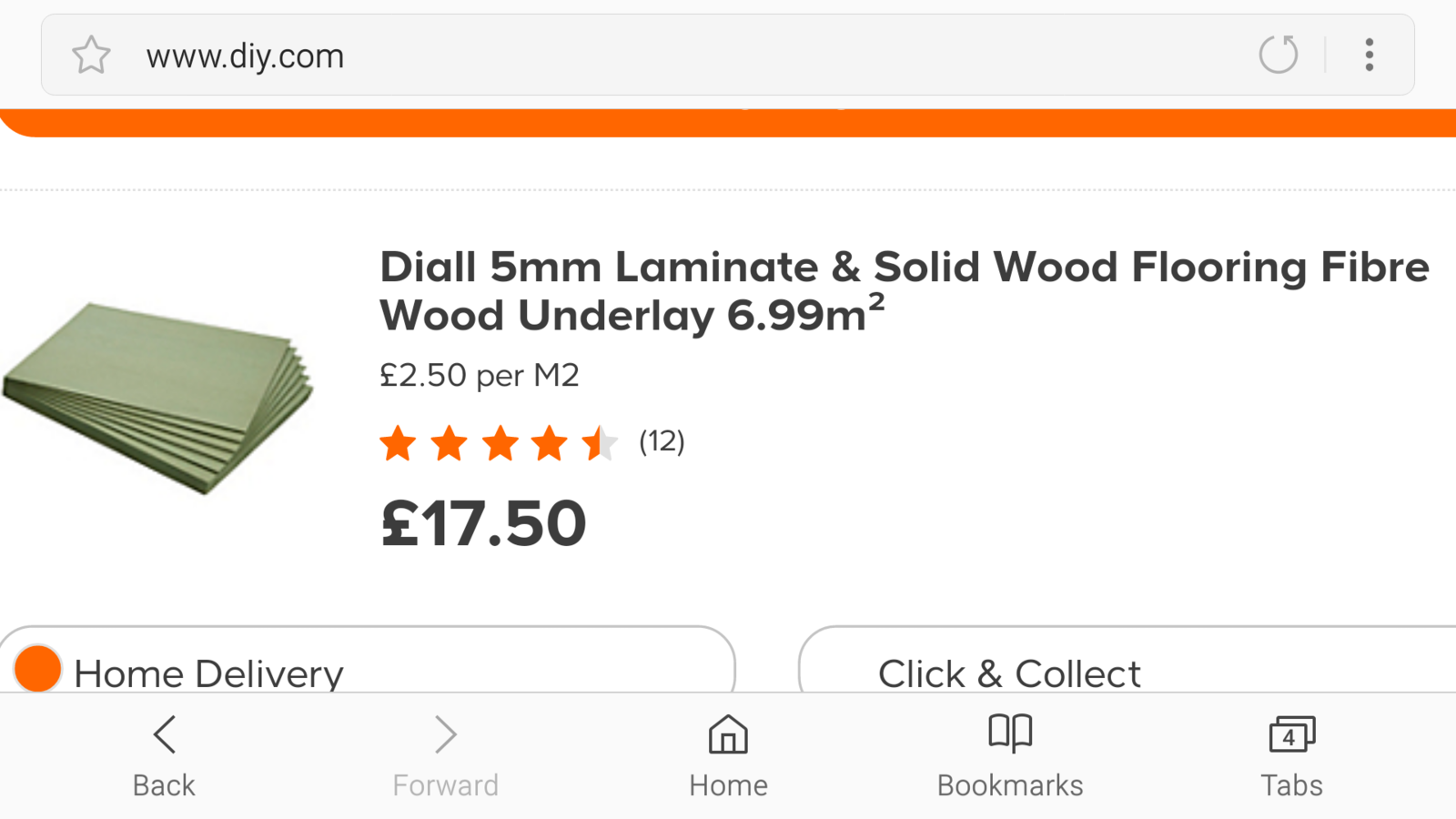The height and width of the screenshot is (819, 1456).
Task: Click the Home Delivery label text
Action: tap(208, 674)
